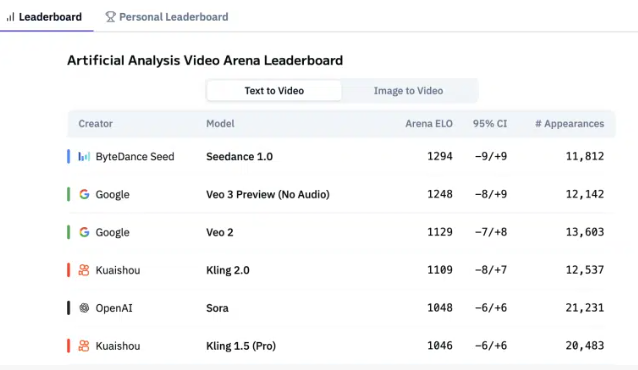Open the Personal Leaderboard tab

tap(167, 17)
